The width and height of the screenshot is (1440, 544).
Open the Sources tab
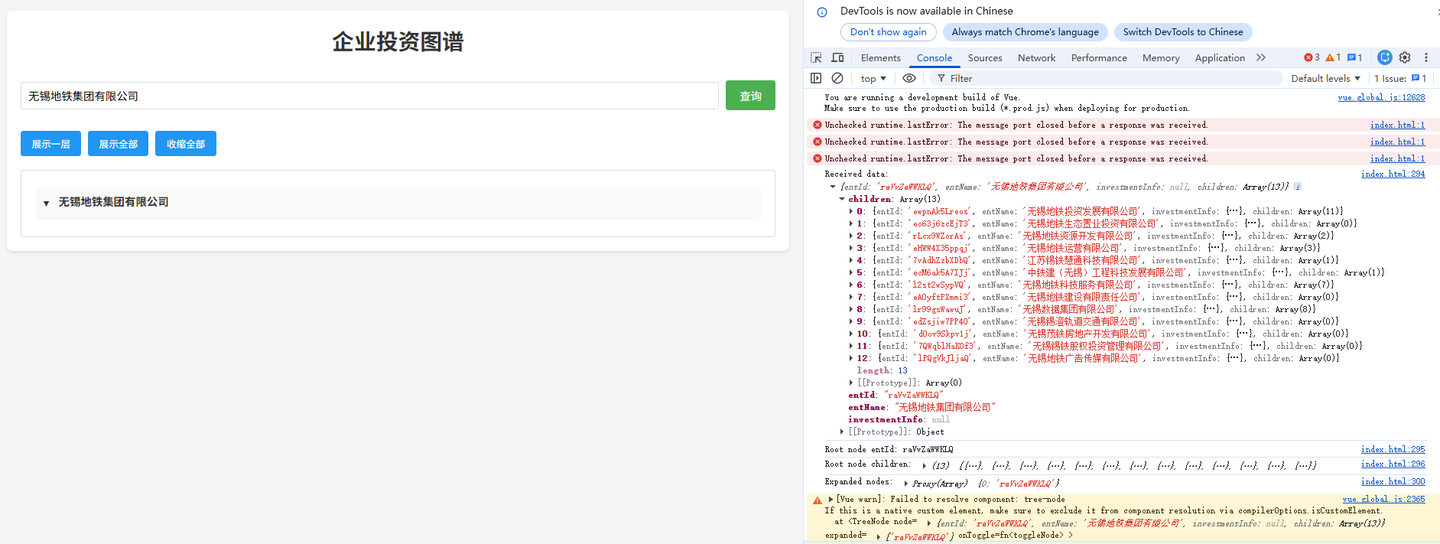coord(985,58)
